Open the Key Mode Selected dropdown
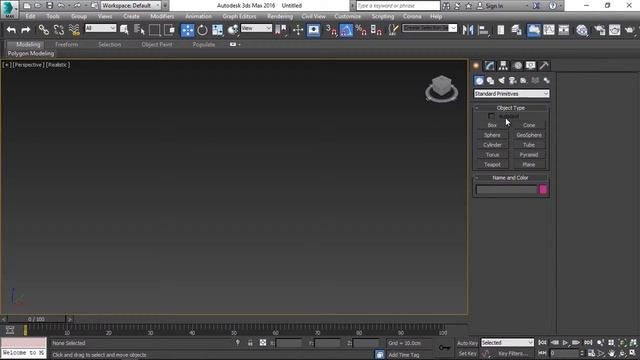Image resolution: width=640 pixels, height=360 pixels. point(507,342)
